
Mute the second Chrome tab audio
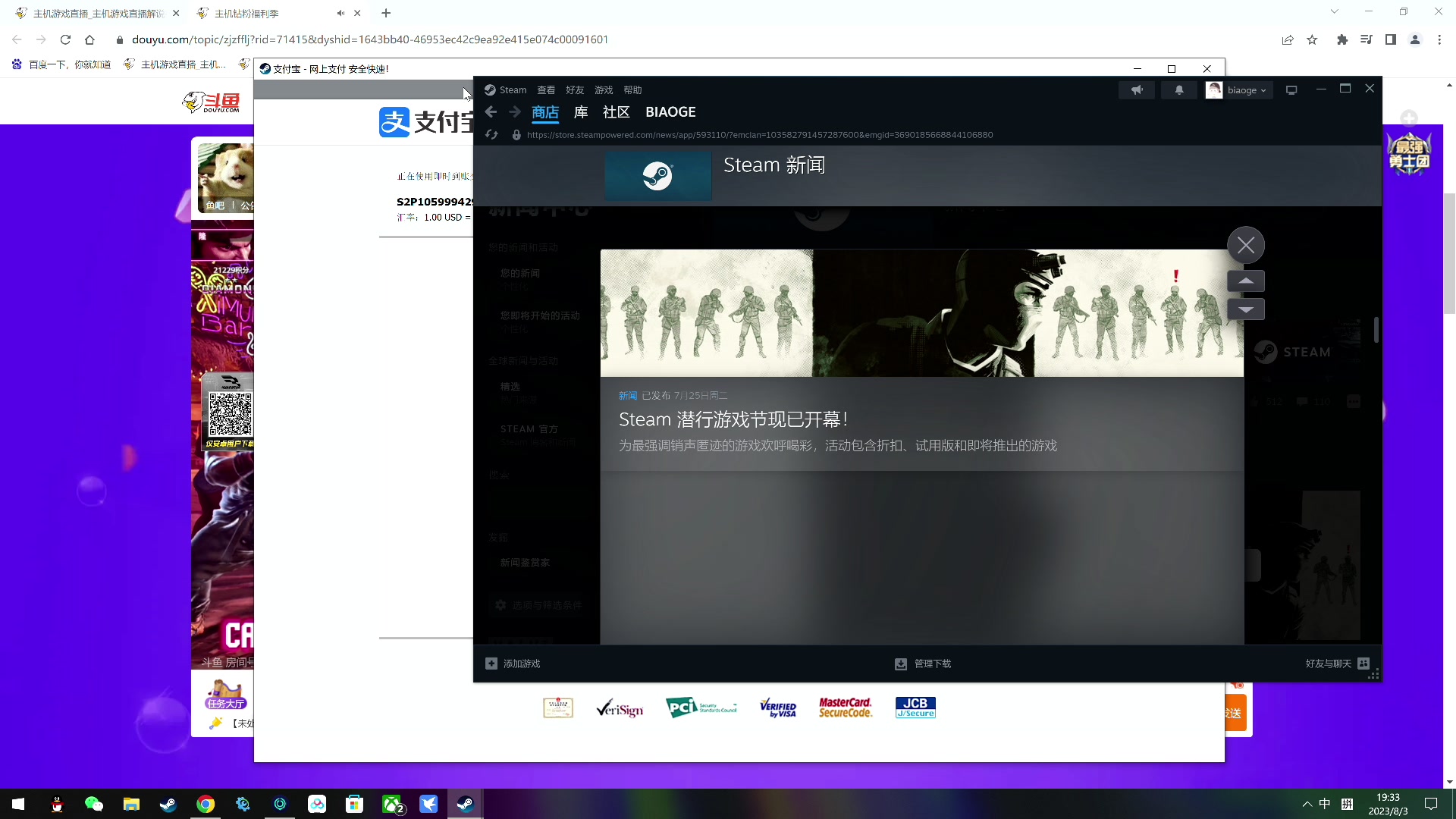(x=340, y=14)
